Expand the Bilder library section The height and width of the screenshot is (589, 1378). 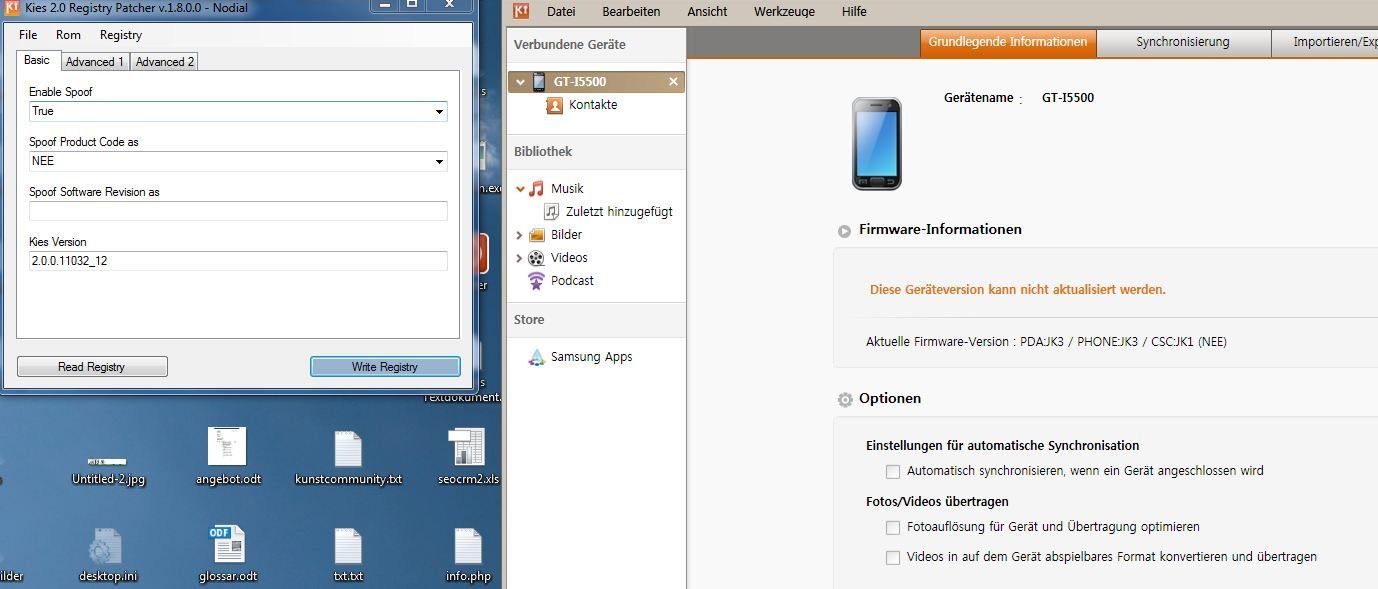point(519,235)
